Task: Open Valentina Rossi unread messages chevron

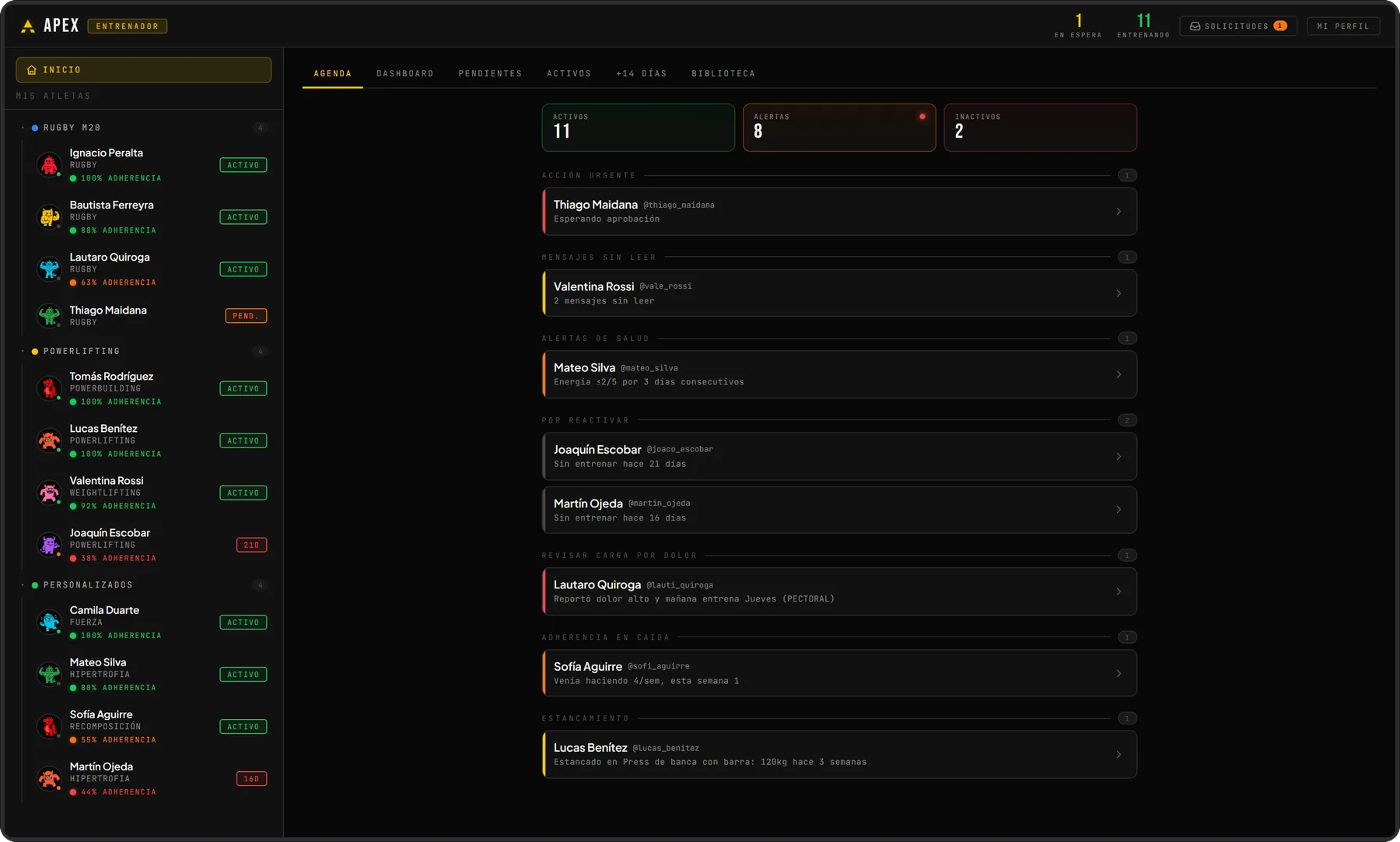Action: coord(1118,293)
